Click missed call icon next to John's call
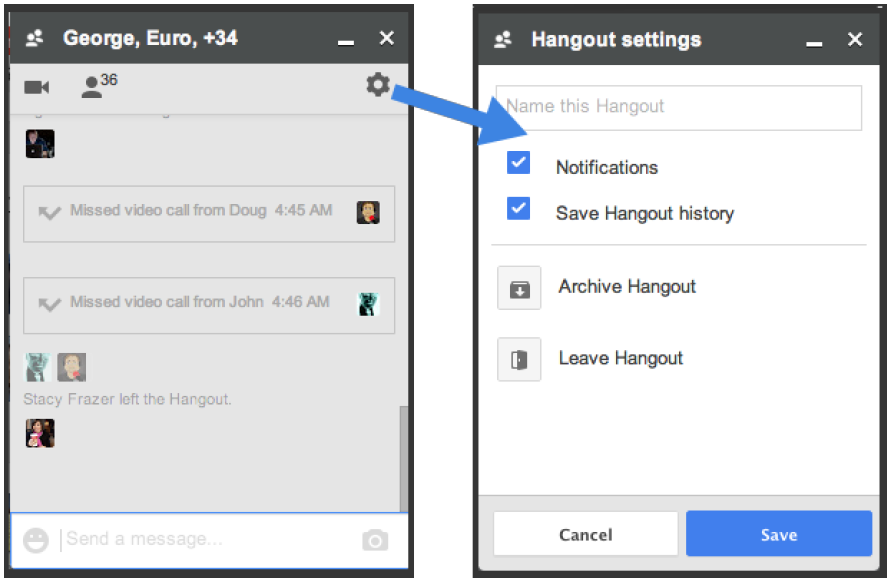 [x=49, y=304]
